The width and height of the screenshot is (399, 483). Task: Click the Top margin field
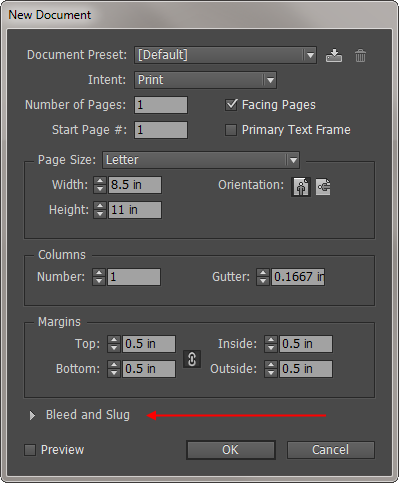[149, 344]
